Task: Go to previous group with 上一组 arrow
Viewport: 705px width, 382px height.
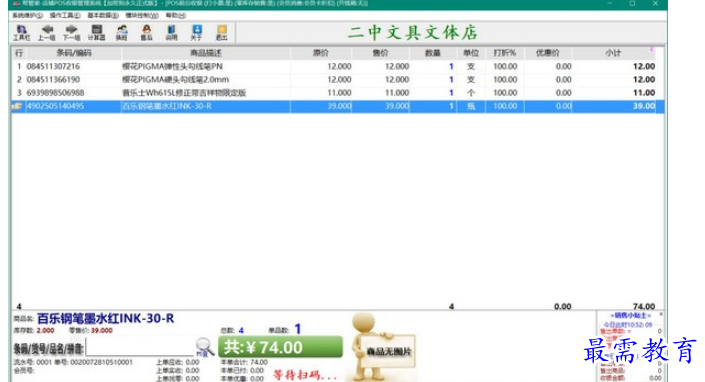Action: click(46, 32)
